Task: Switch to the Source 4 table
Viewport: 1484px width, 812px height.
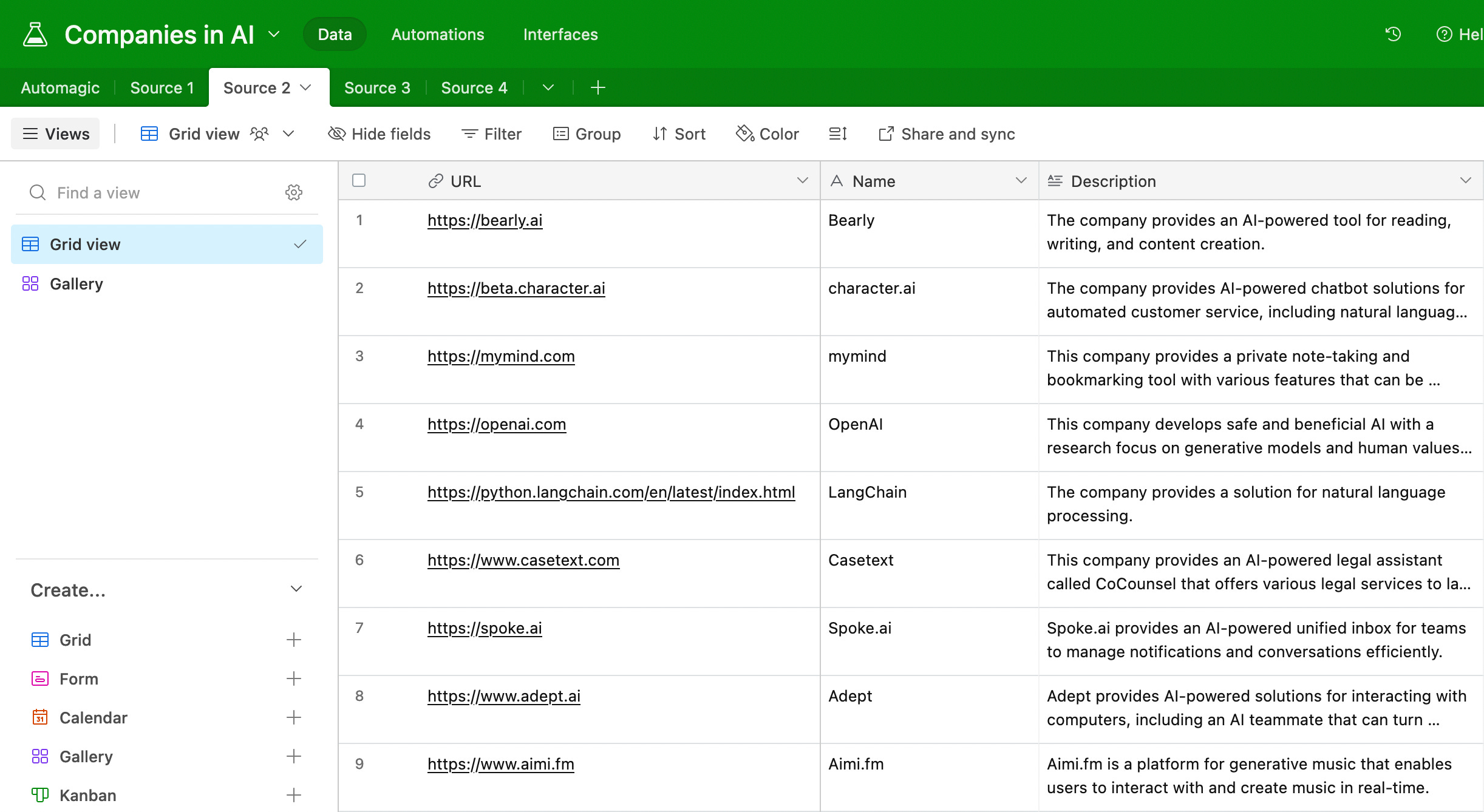Action: 474,87
